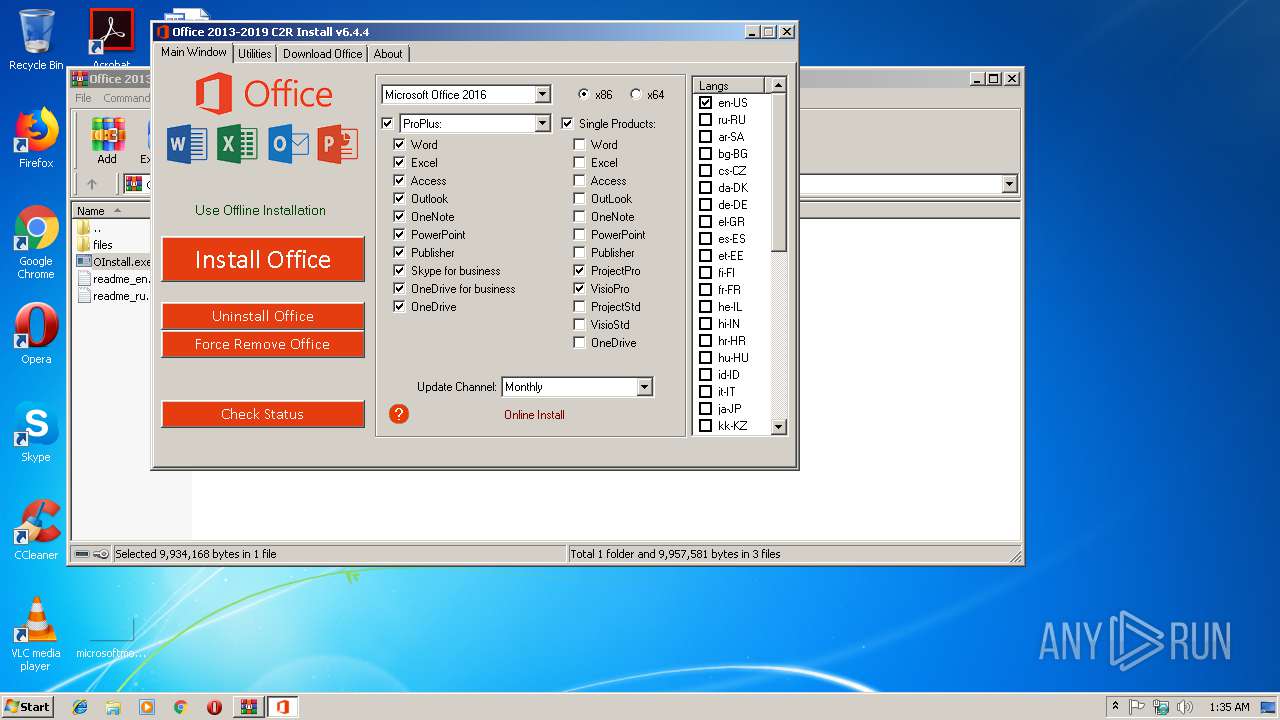Image resolution: width=1280 pixels, height=720 pixels.
Task: Switch to Office installer taskbar button
Action: coord(282,707)
